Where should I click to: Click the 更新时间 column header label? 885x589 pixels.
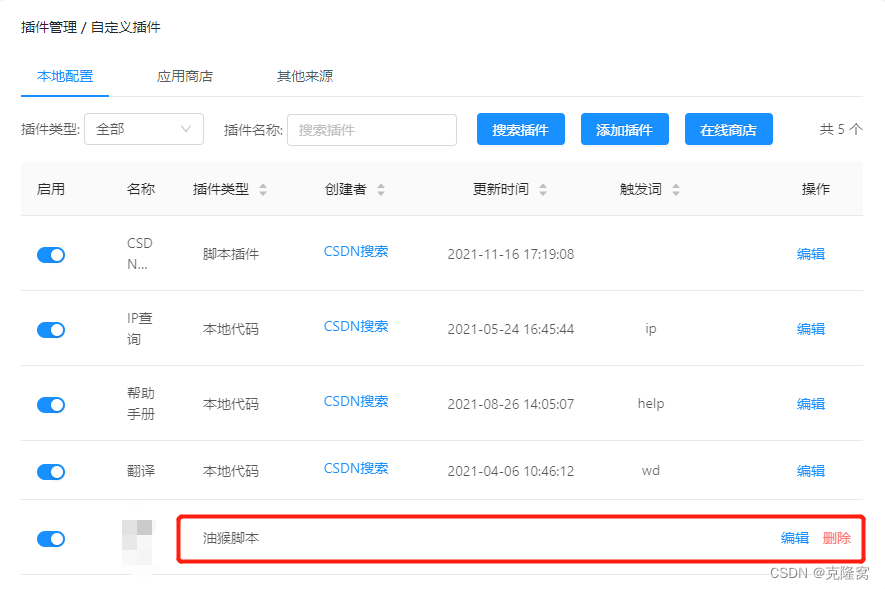(501, 189)
